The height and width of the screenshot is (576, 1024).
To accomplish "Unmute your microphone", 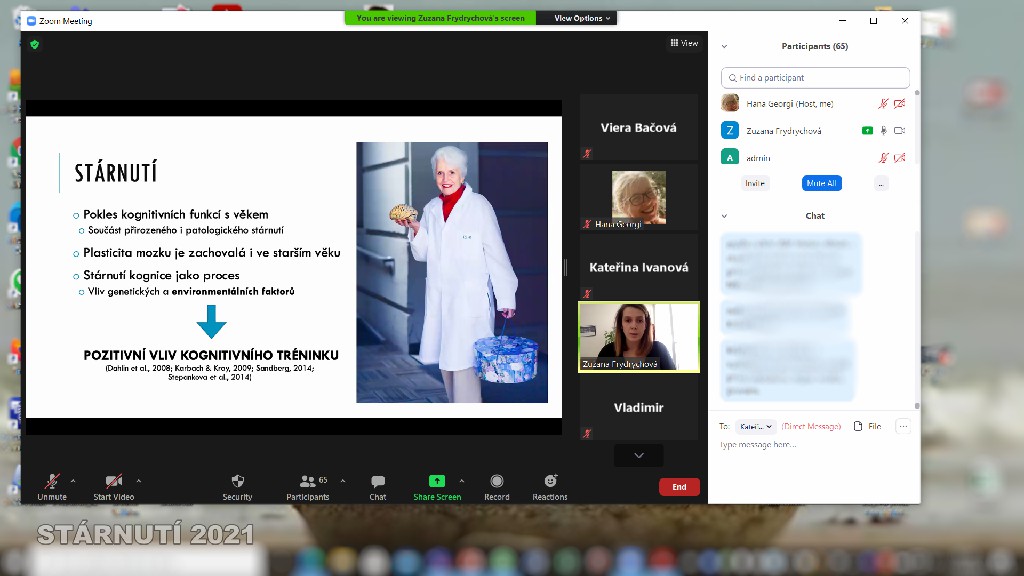I will tap(52, 482).
